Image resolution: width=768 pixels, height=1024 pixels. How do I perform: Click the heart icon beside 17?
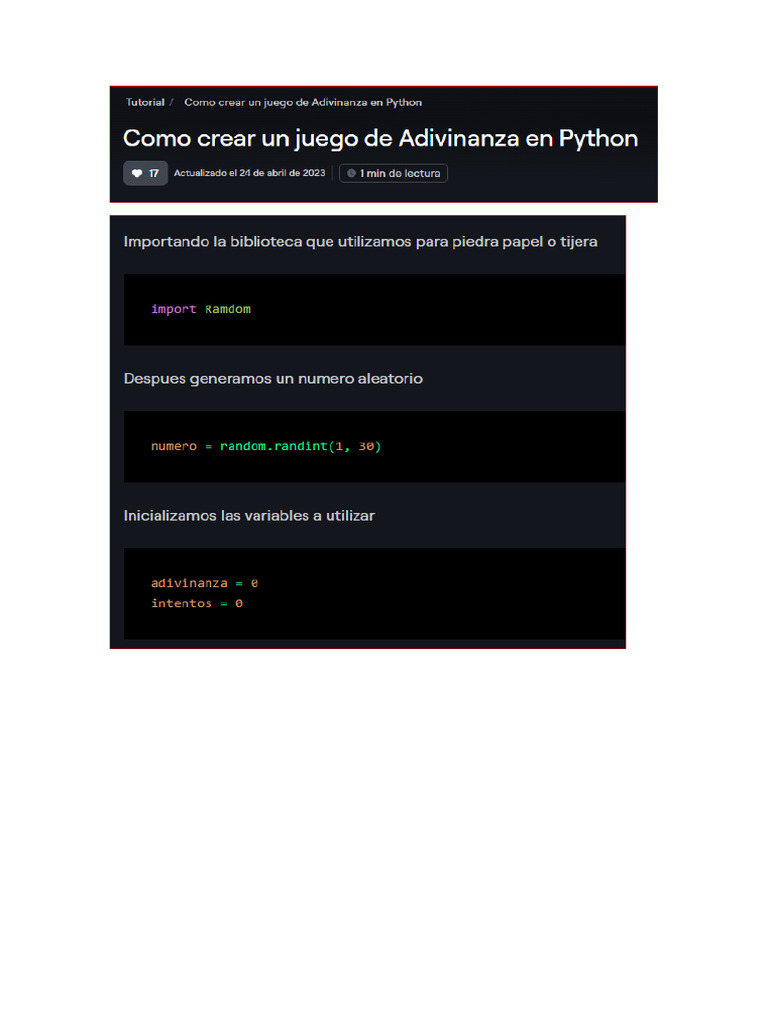[x=137, y=173]
